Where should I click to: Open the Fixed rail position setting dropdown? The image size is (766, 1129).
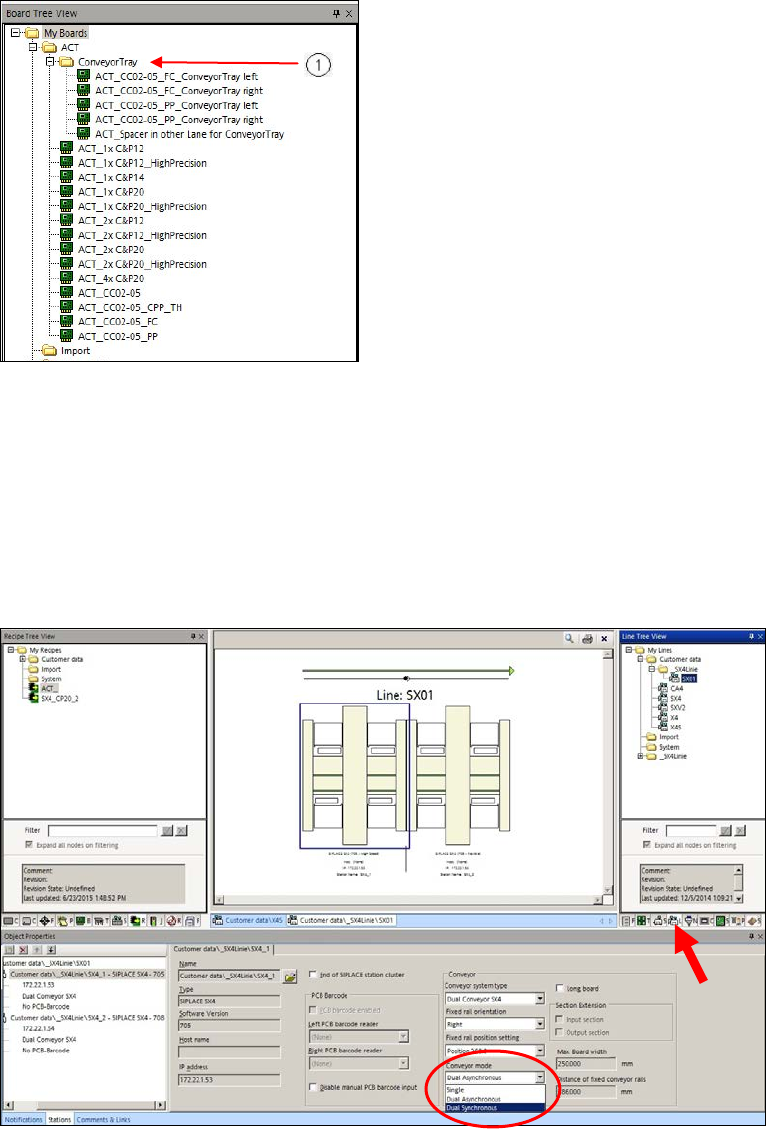pyautogui.click(x=539, y=1051)
